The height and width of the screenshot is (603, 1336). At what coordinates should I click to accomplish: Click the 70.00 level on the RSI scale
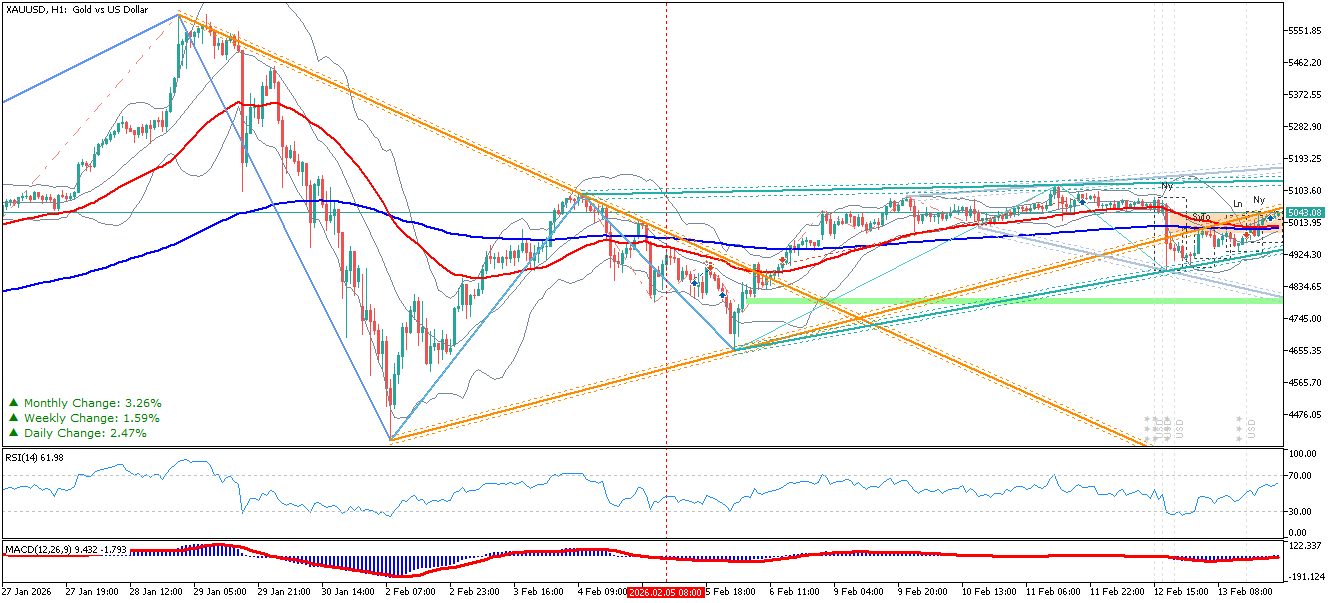coord(1301,476)
